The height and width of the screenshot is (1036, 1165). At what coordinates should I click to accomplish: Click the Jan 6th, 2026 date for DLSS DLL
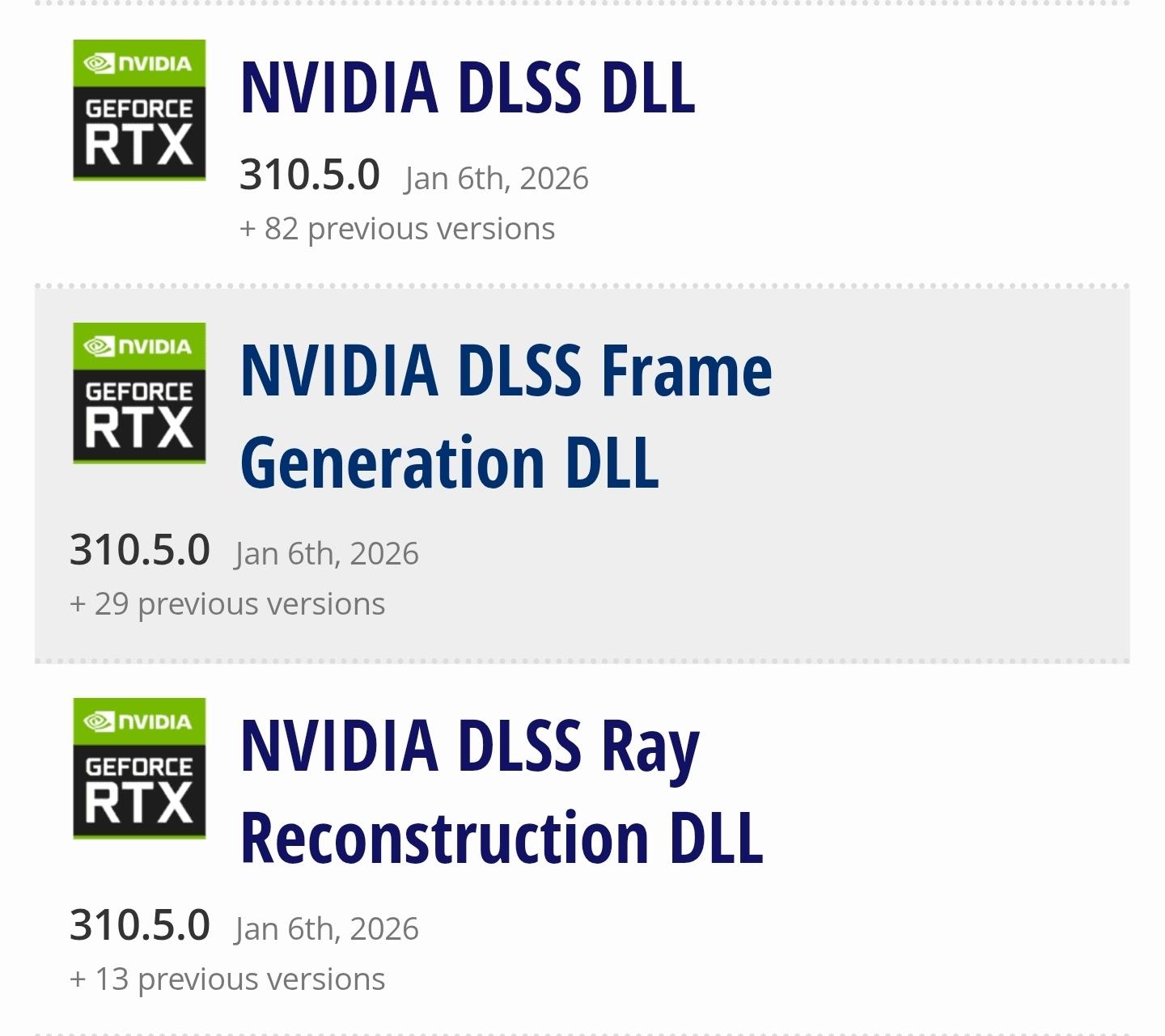pyautogui.click(x=497, y=179)
